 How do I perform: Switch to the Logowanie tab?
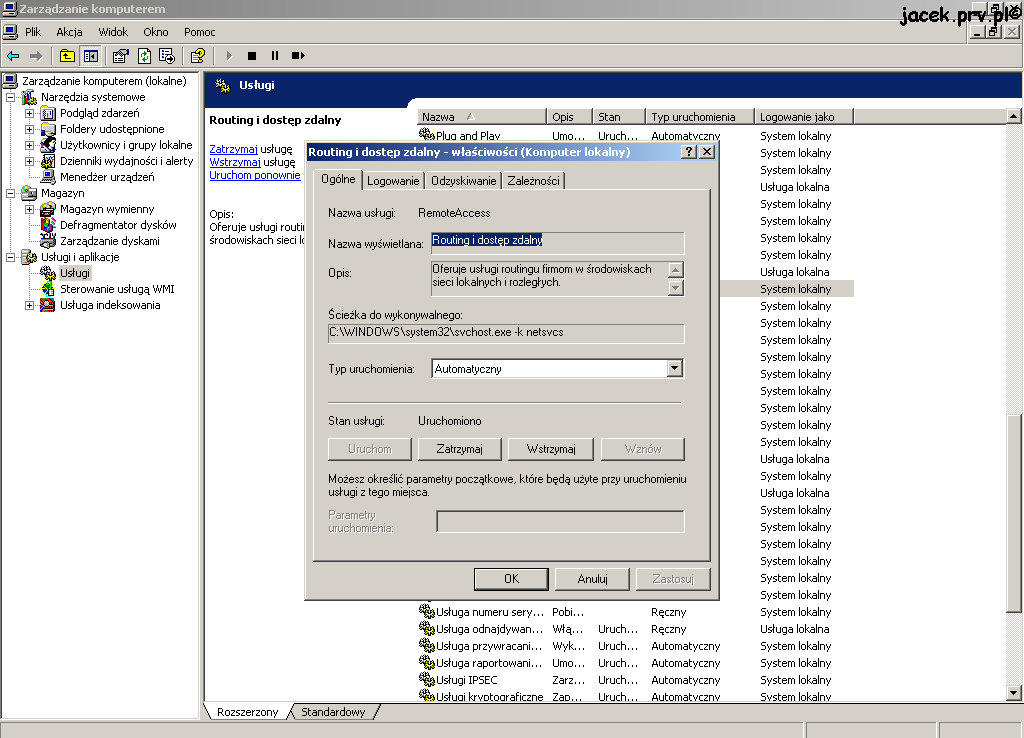point(393,181)
